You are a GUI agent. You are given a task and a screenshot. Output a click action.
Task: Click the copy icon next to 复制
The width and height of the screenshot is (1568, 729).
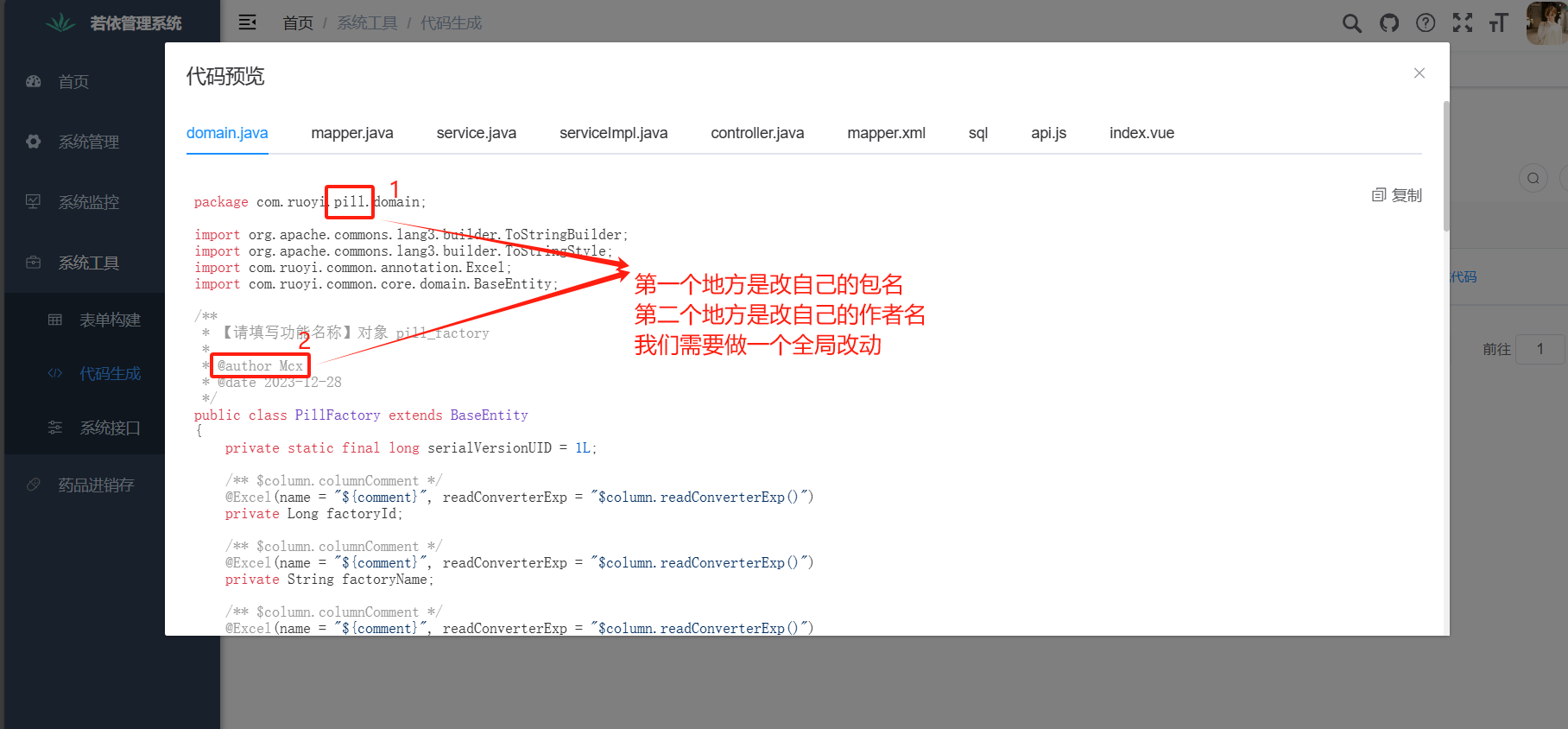[1379, 195]
